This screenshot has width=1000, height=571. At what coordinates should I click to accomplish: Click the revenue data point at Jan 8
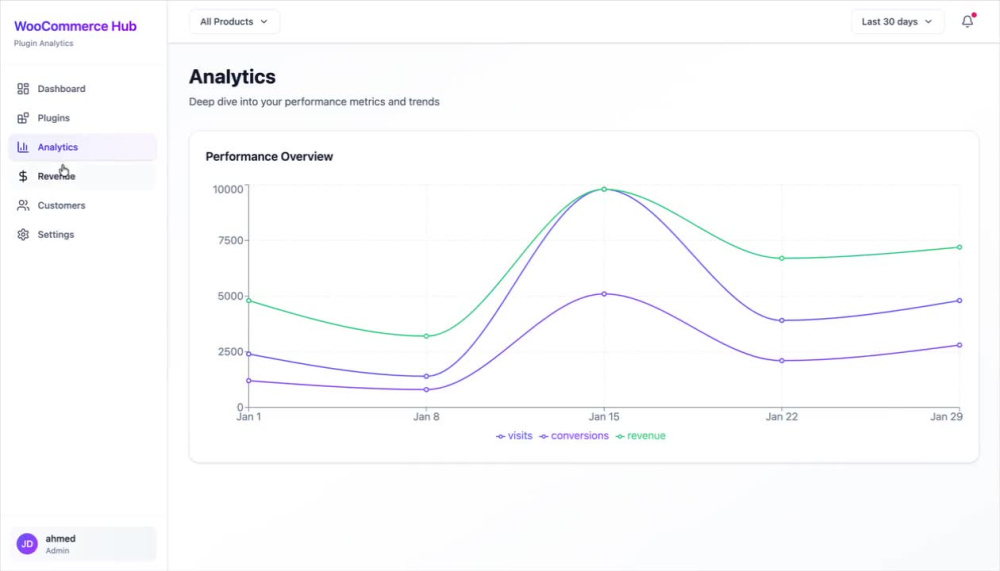pos(427,336)
